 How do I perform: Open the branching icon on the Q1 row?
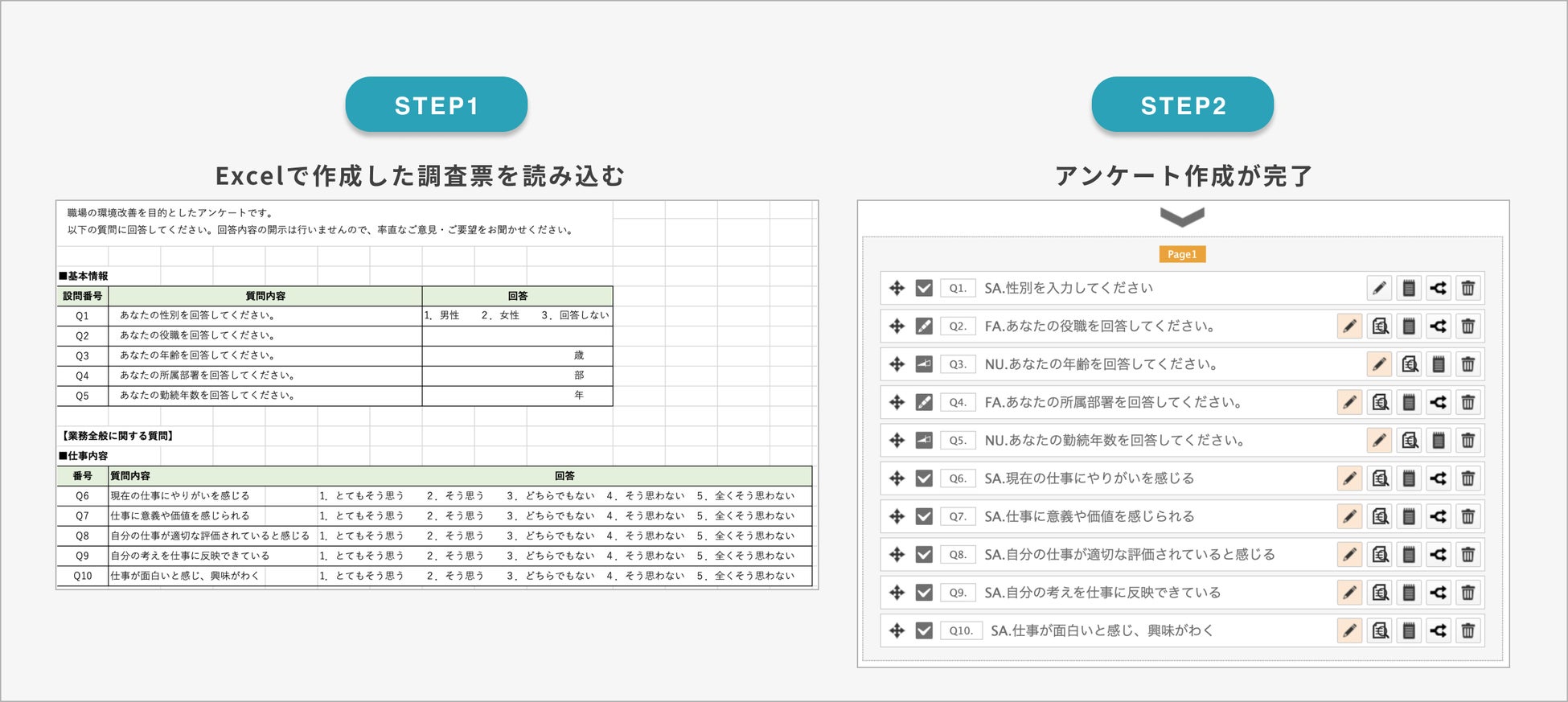[x=1439, y=288]
